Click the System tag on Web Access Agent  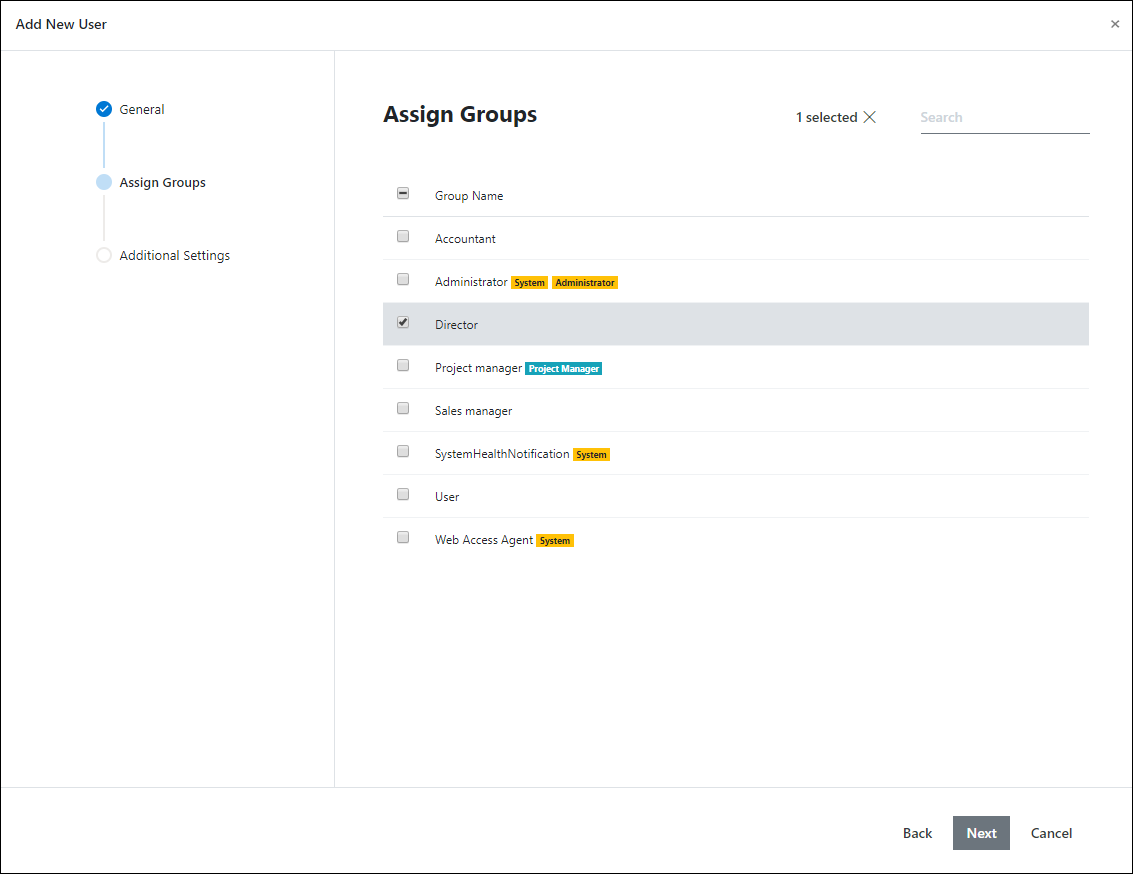point(555,540)
